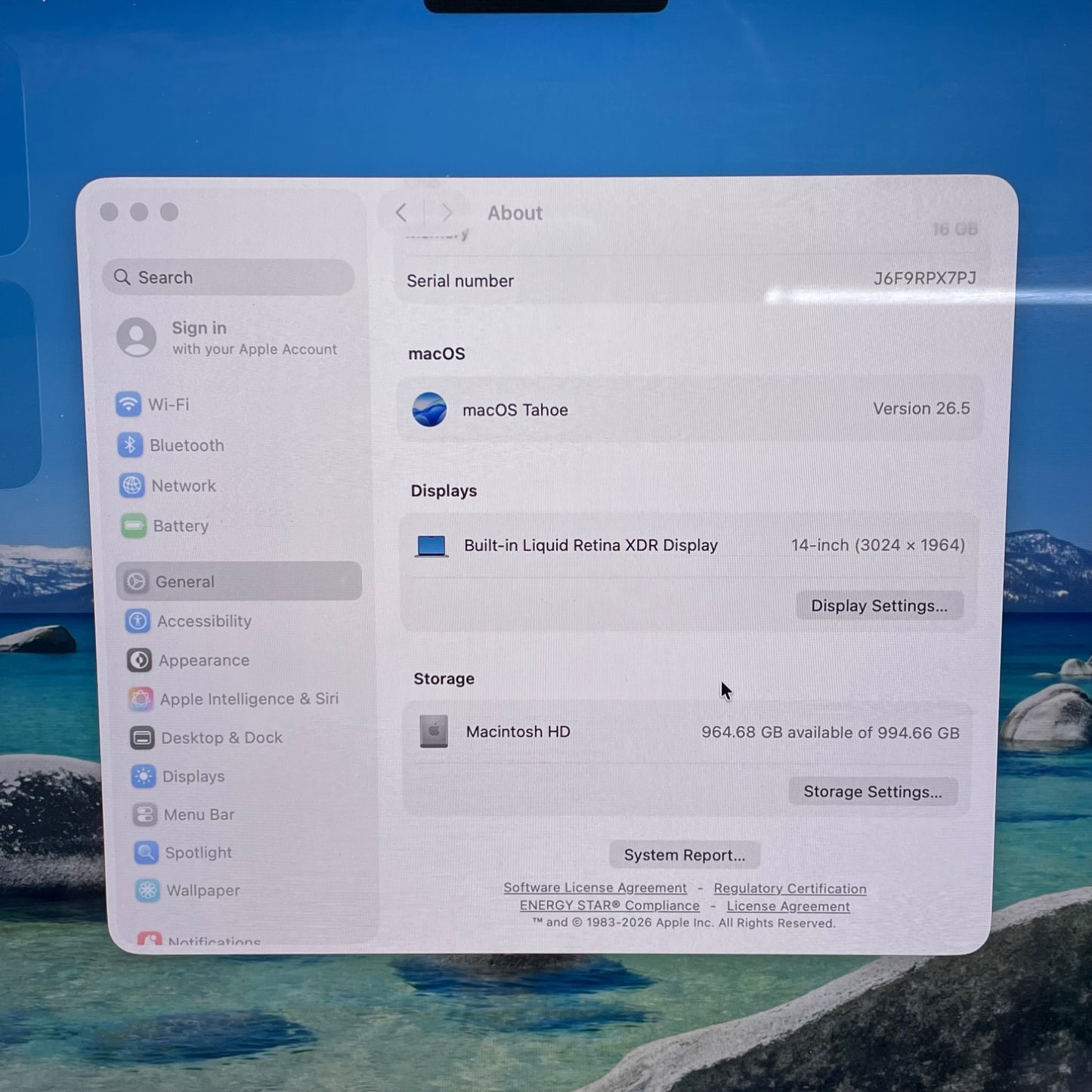The width and height of the screenshot is (1092, 1092).
Task: Click the About title in the header
Action: tap(515, 213)
